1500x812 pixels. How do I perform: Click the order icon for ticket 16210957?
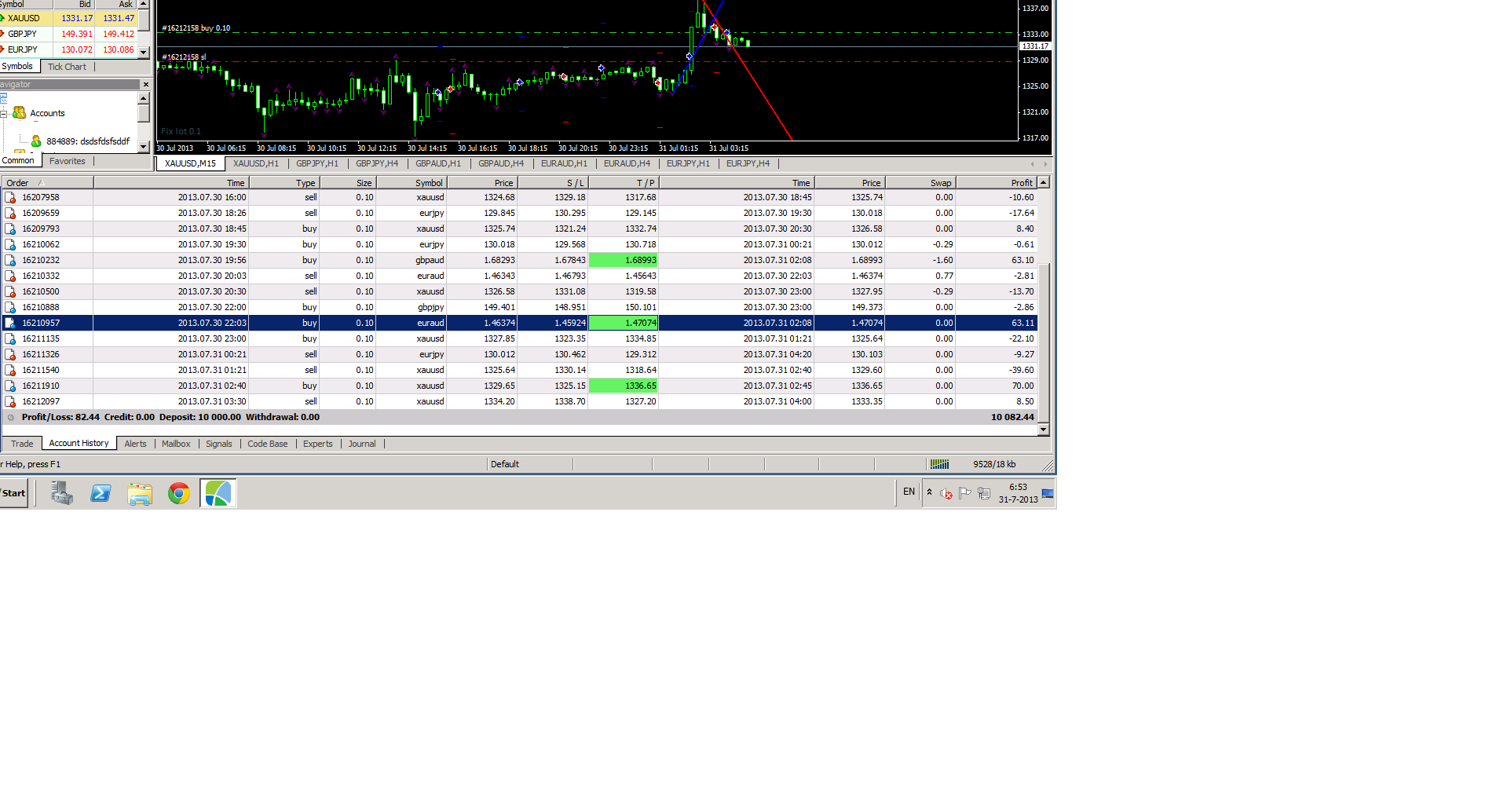pyautogui.click(x=10, y=323)
